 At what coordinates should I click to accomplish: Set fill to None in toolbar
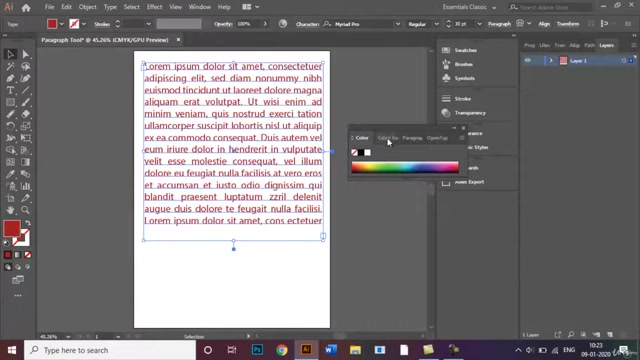28,255
